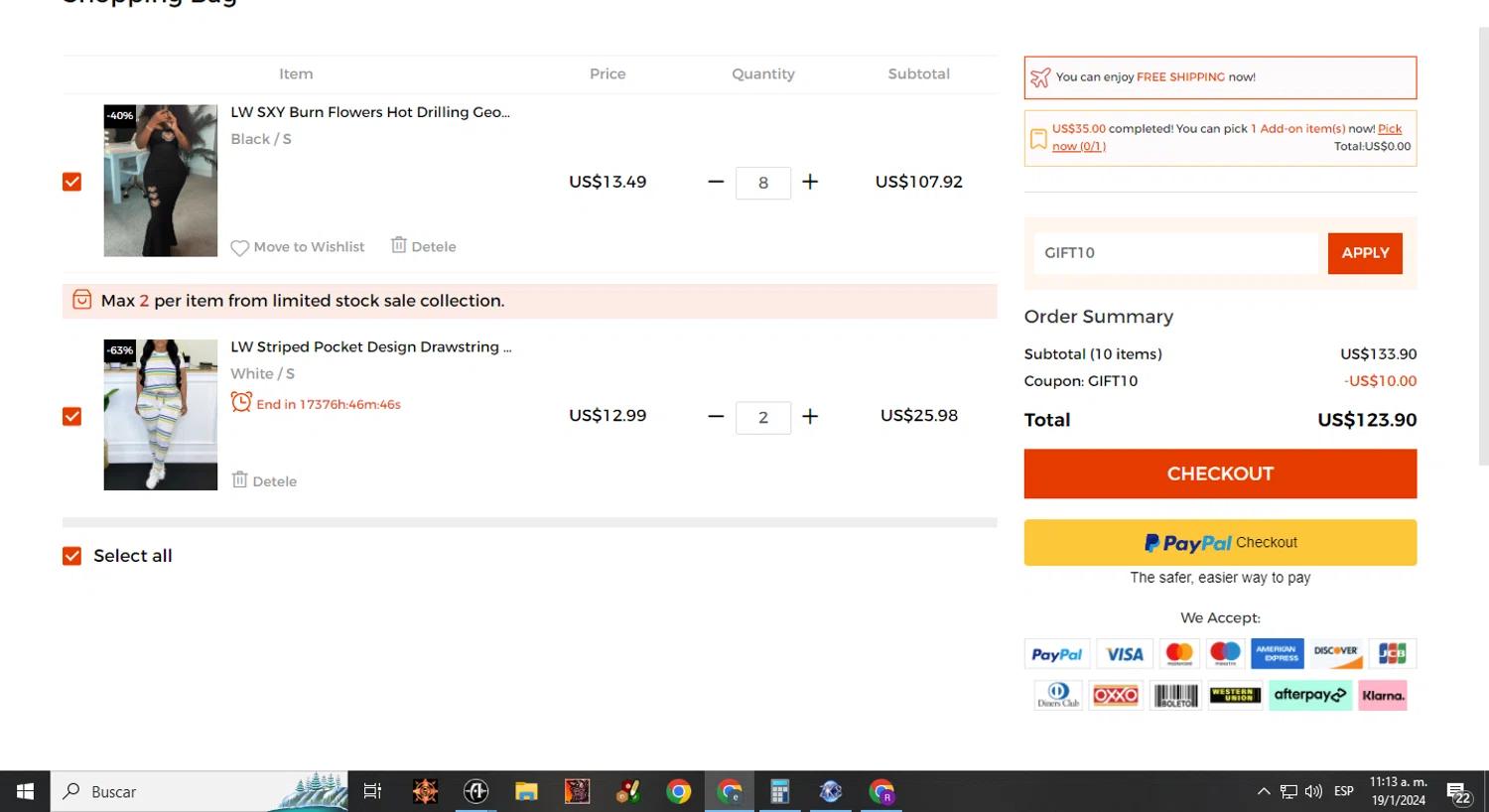This screenshot has width=1489, height=812.
Task: Uncheck the LW Striped Pocket item checkbox
Action: (71, 416)
